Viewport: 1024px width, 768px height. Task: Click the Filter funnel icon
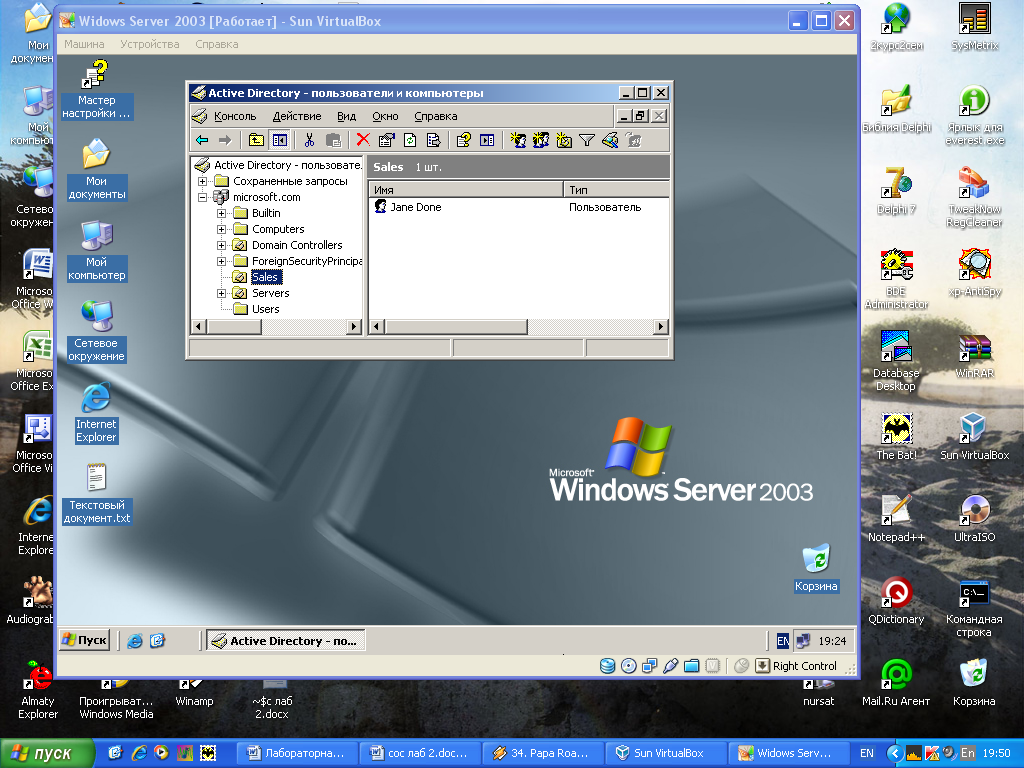point(586,140)
